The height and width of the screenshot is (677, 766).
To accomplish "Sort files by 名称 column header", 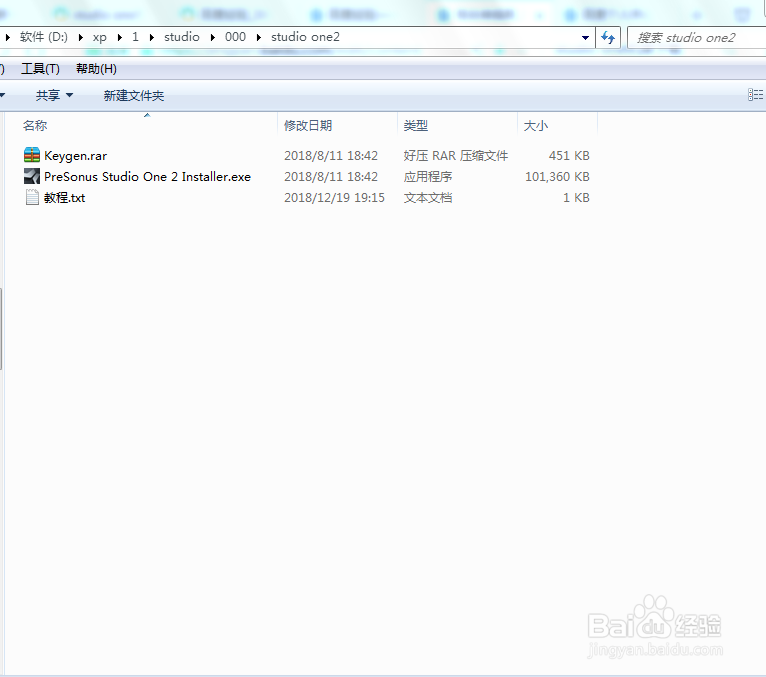I will (35, 126).
